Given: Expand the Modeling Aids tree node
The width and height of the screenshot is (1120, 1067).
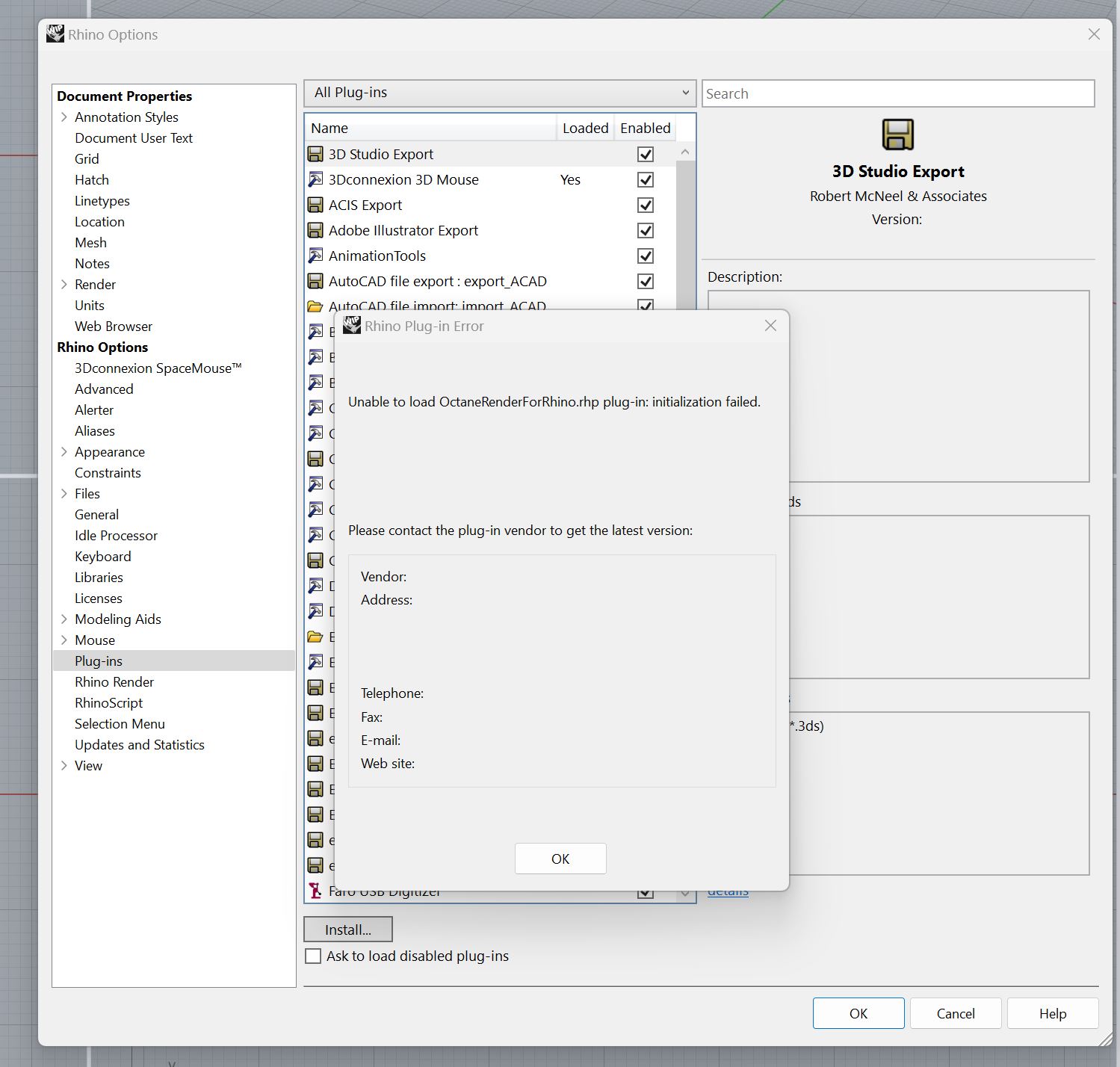Looking at the screenshot, I should 64,619.
